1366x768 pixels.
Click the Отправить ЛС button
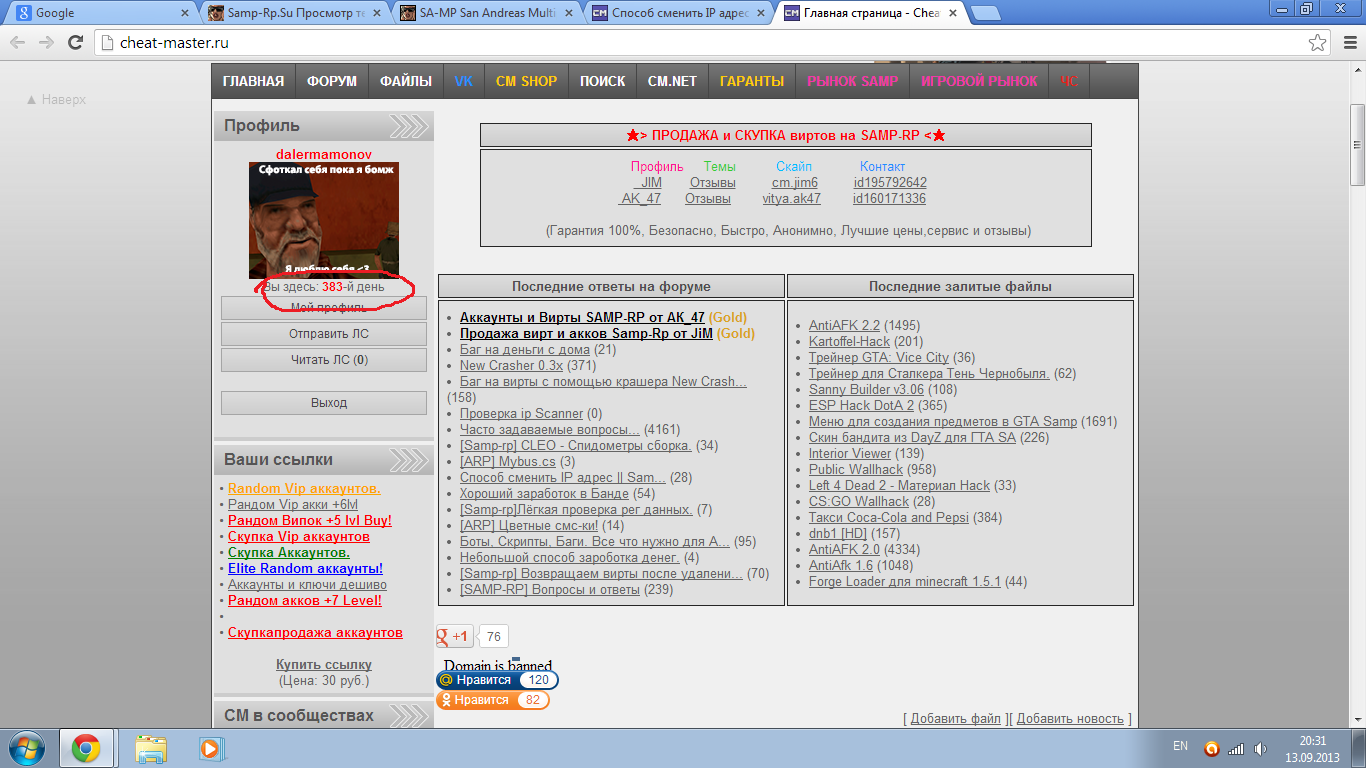324,334
